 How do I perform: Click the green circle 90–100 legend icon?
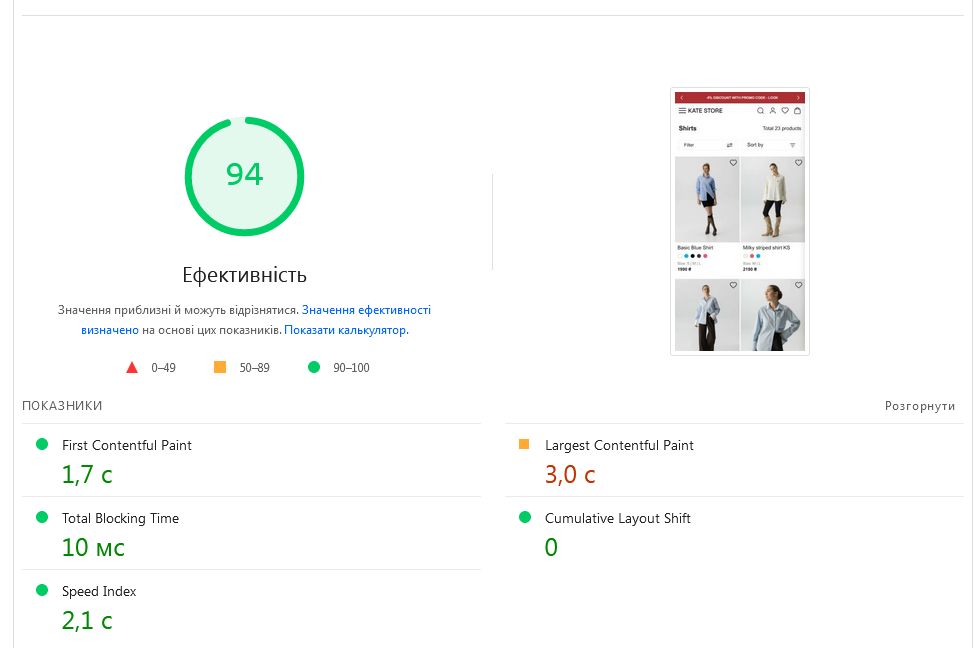tap(314, 367)
